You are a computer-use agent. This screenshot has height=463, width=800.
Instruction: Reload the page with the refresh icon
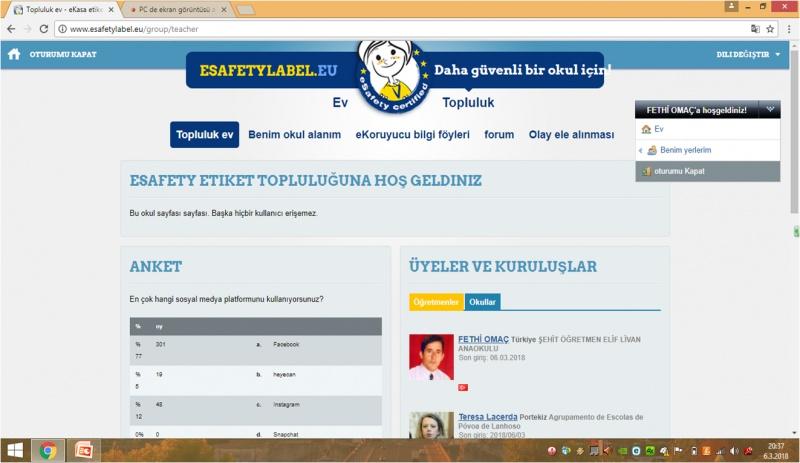point(45,29)
